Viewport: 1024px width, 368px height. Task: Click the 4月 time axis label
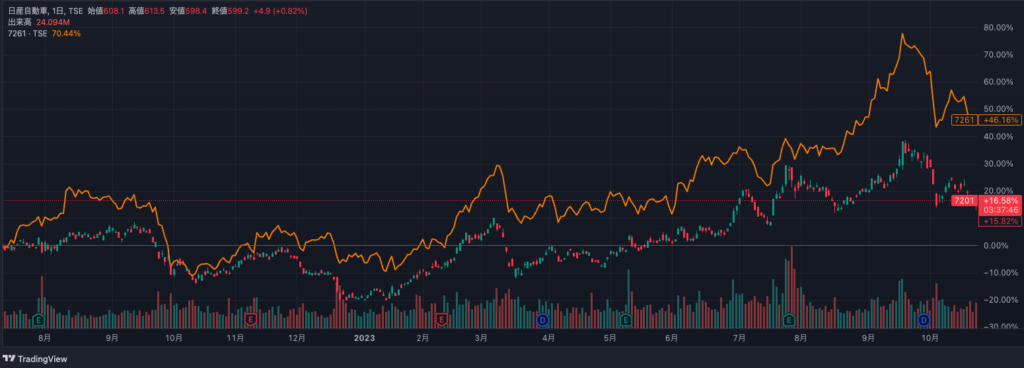[549, 338]
